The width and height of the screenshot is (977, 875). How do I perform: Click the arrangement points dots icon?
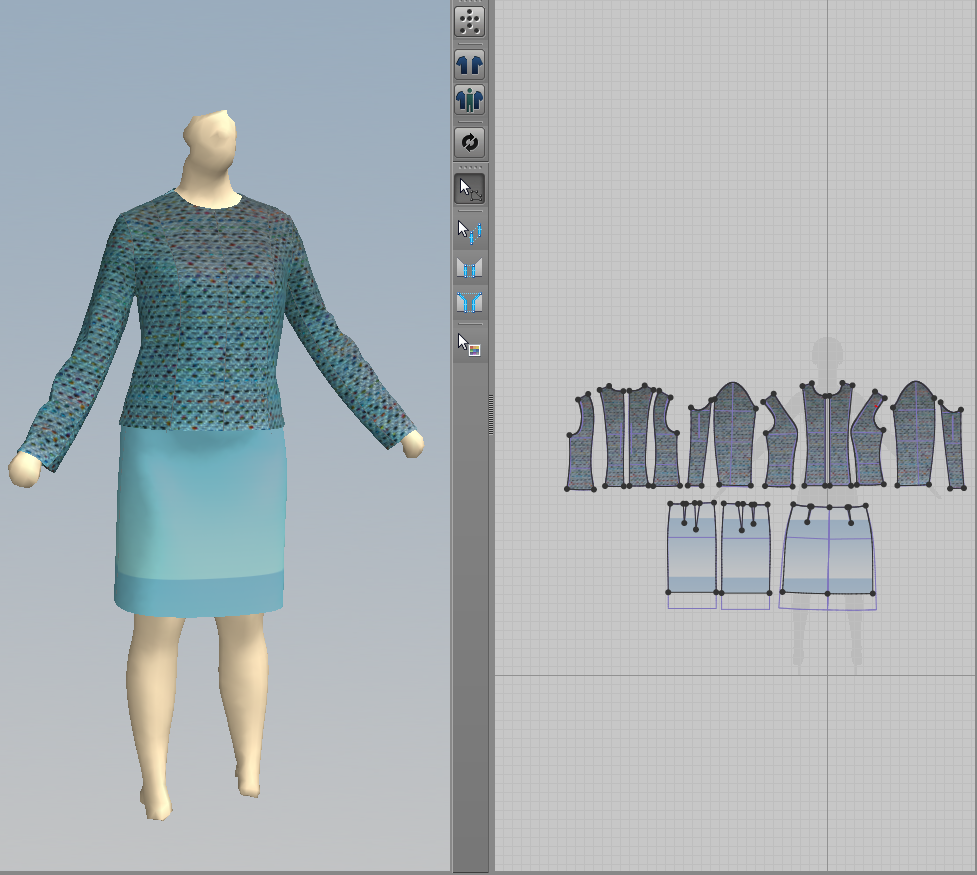pos(469,22)
